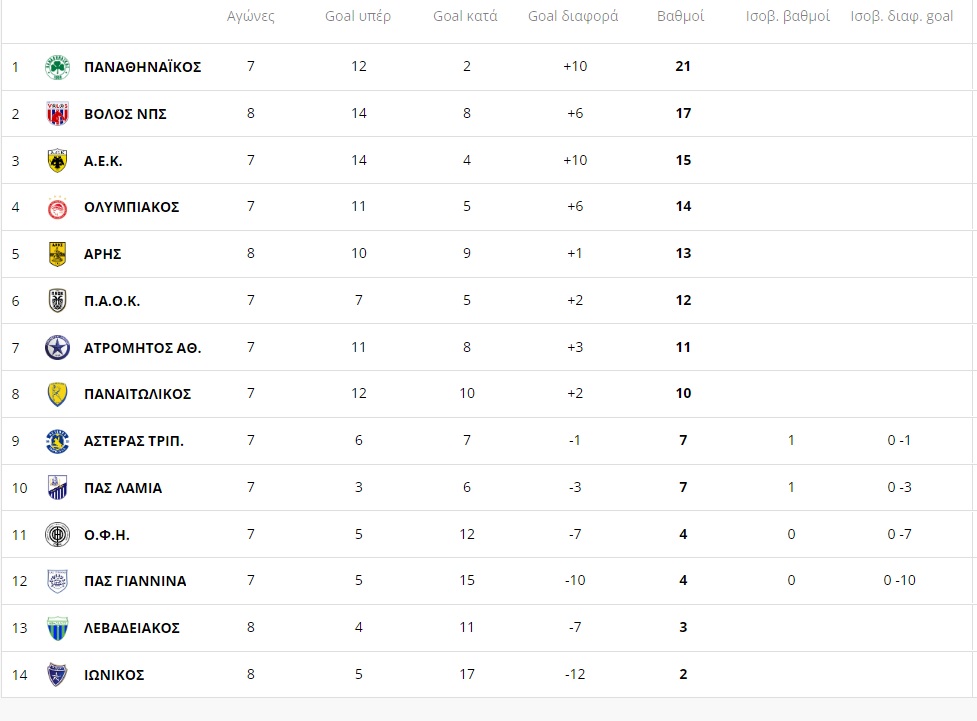Click the Volos NPS team crest

click(x=57, y=113)
